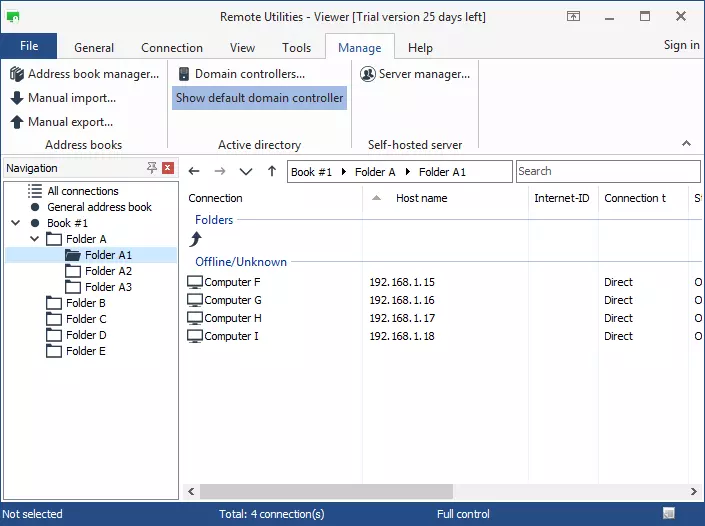705x526 pixels.
Task: Click into the Search field
Action: [x=607, y=172]
